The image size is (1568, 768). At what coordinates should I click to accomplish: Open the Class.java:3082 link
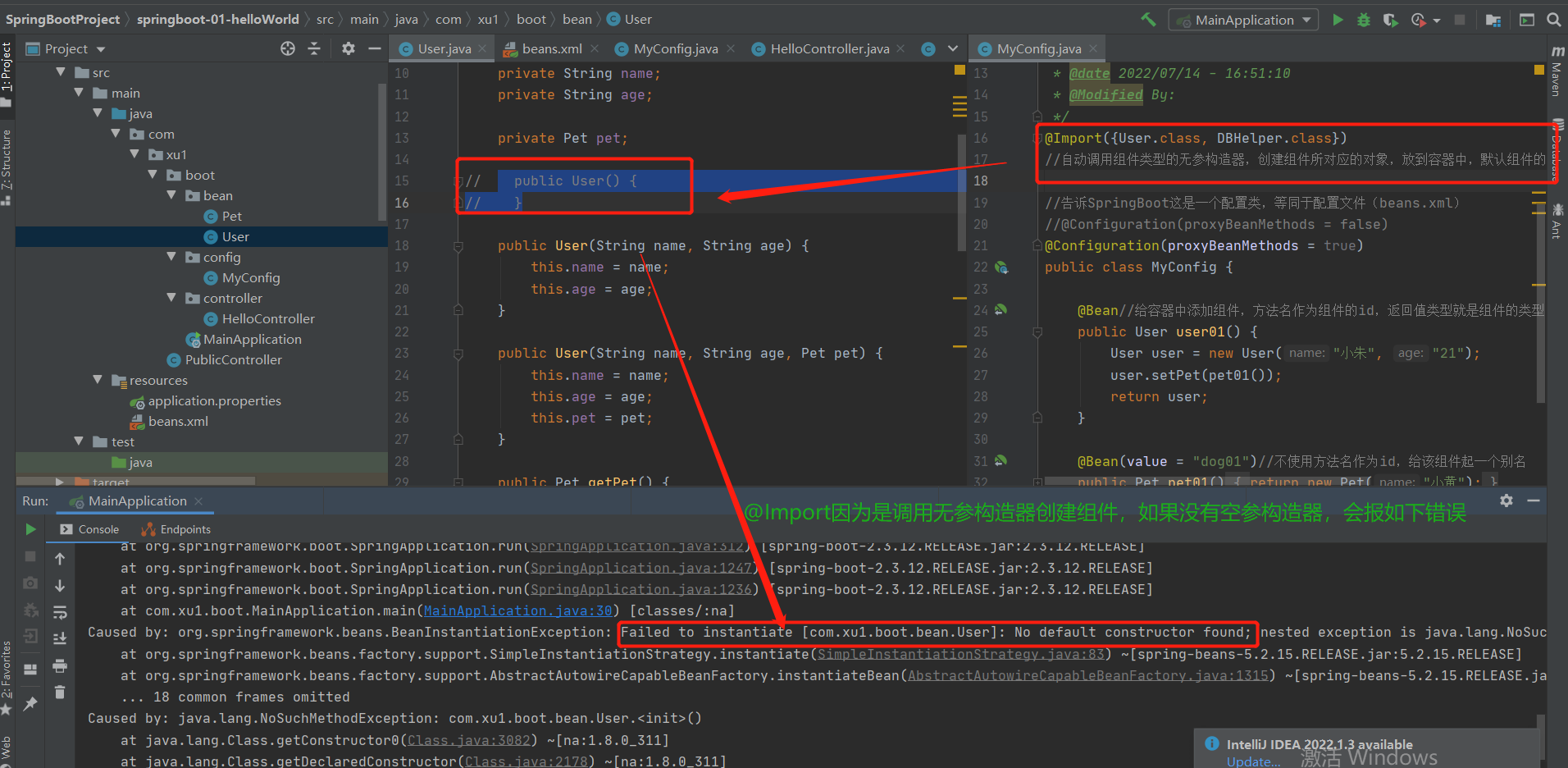click(x=468, y=740)
